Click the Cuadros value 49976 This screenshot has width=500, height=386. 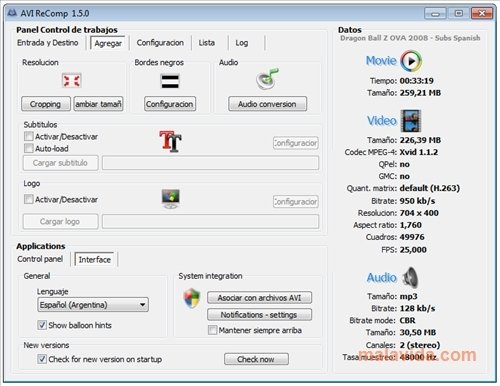[x=412, y=237]
